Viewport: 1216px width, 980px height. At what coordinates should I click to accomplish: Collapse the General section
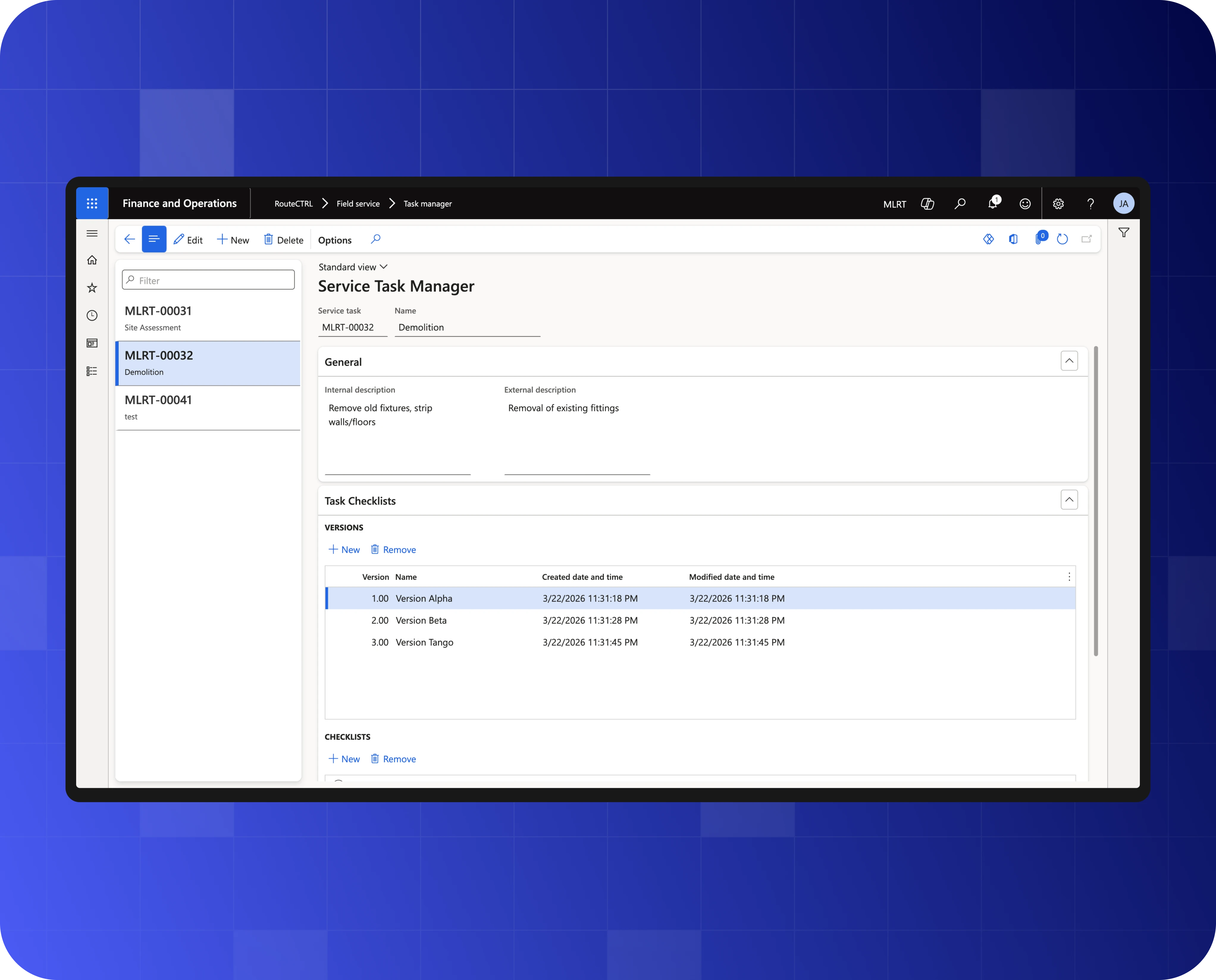coord(1069,361)
